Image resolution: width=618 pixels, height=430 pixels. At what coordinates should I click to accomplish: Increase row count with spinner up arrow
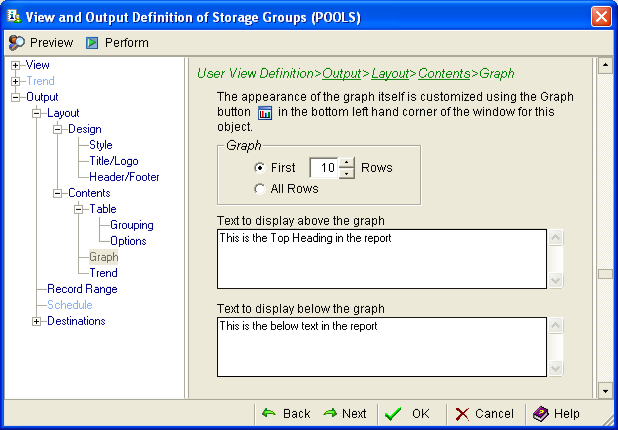pyautogui.click(x=346, y=163)
